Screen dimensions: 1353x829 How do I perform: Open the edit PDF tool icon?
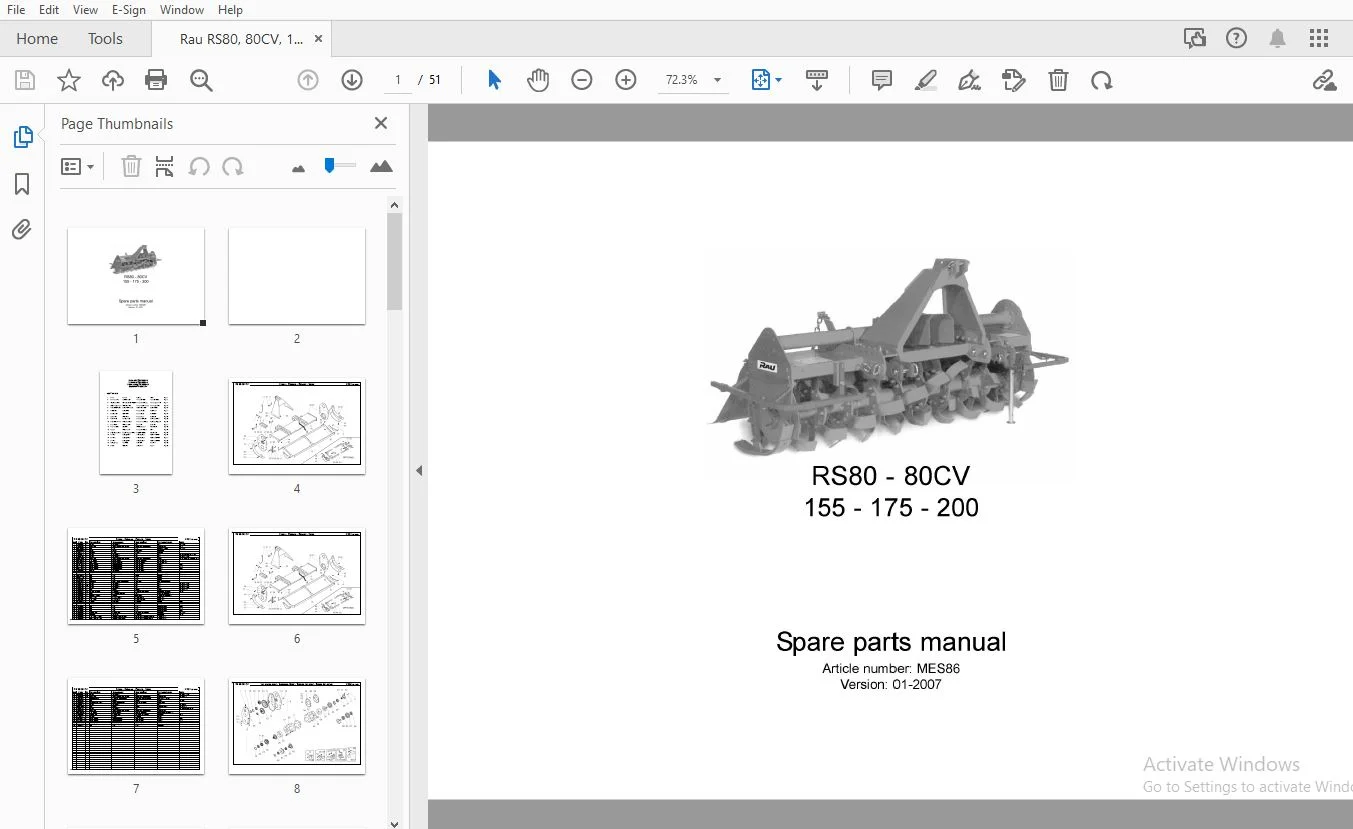click(x=1014, y=80)
